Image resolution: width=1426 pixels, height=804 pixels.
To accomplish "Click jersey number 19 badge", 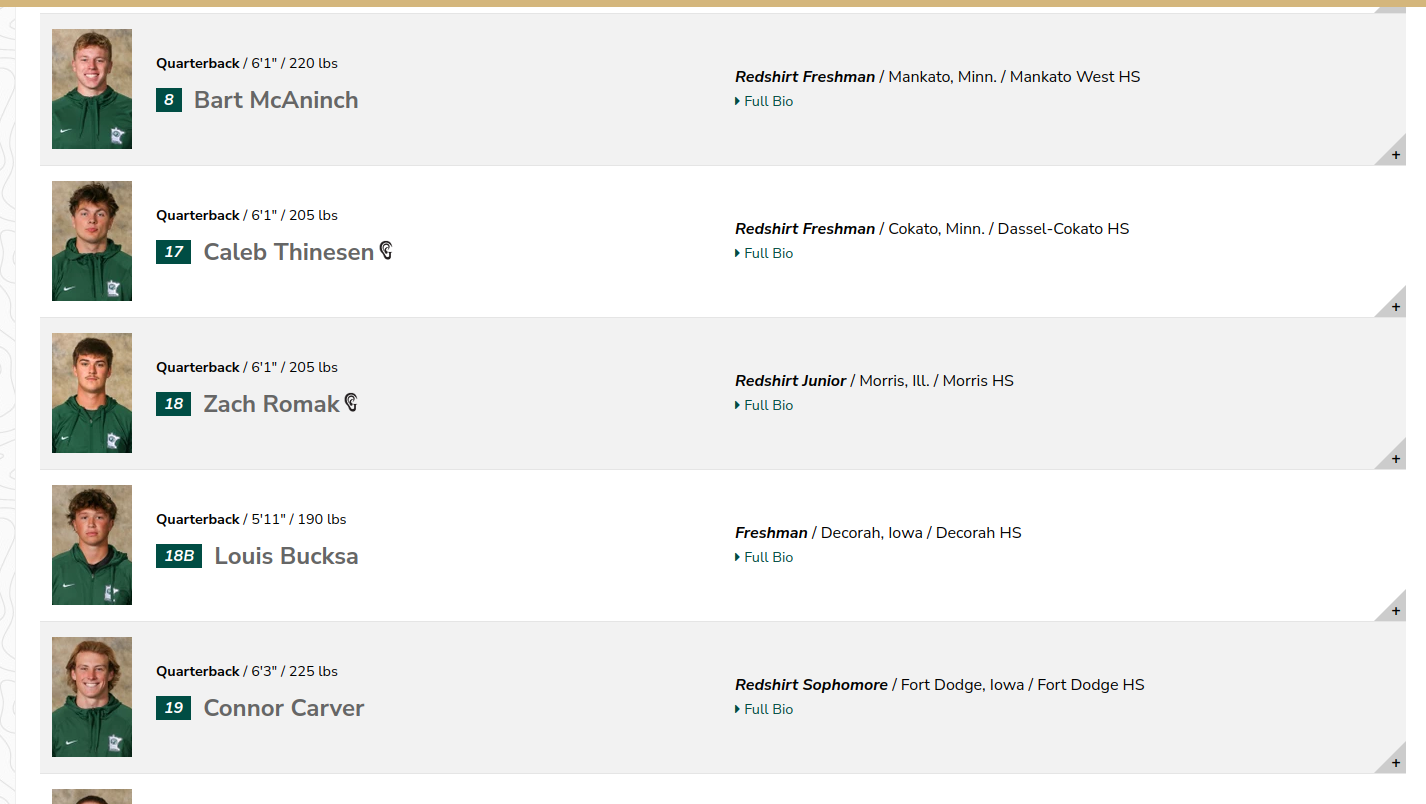I will click(174, 708).
